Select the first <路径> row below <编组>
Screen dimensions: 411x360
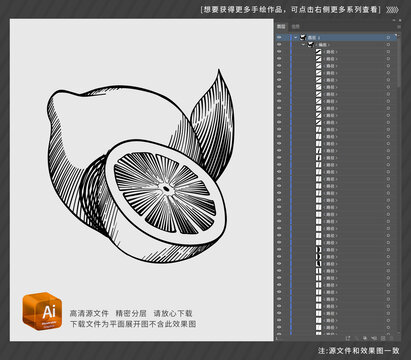coord(337,52)
